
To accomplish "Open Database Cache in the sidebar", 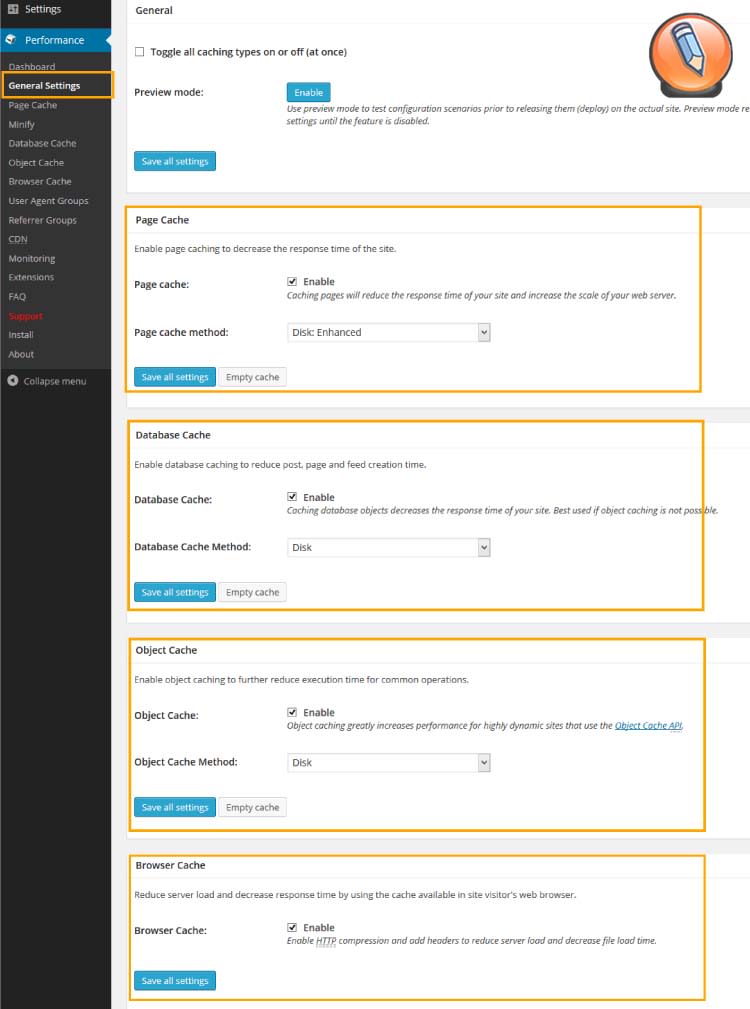I will tap(42, 143).
